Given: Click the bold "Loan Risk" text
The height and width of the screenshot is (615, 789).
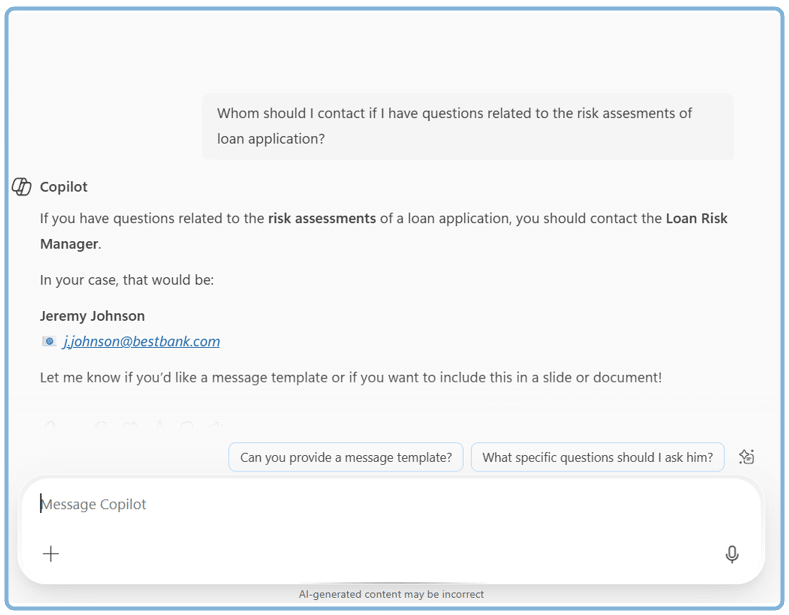Looking at the screenshot, I should tap(696, 219).
